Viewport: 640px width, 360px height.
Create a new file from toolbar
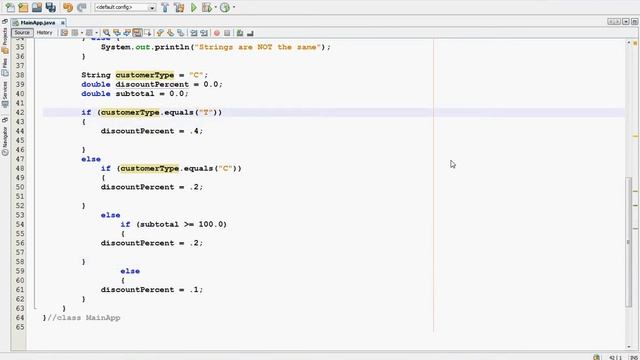click(10, 7)
